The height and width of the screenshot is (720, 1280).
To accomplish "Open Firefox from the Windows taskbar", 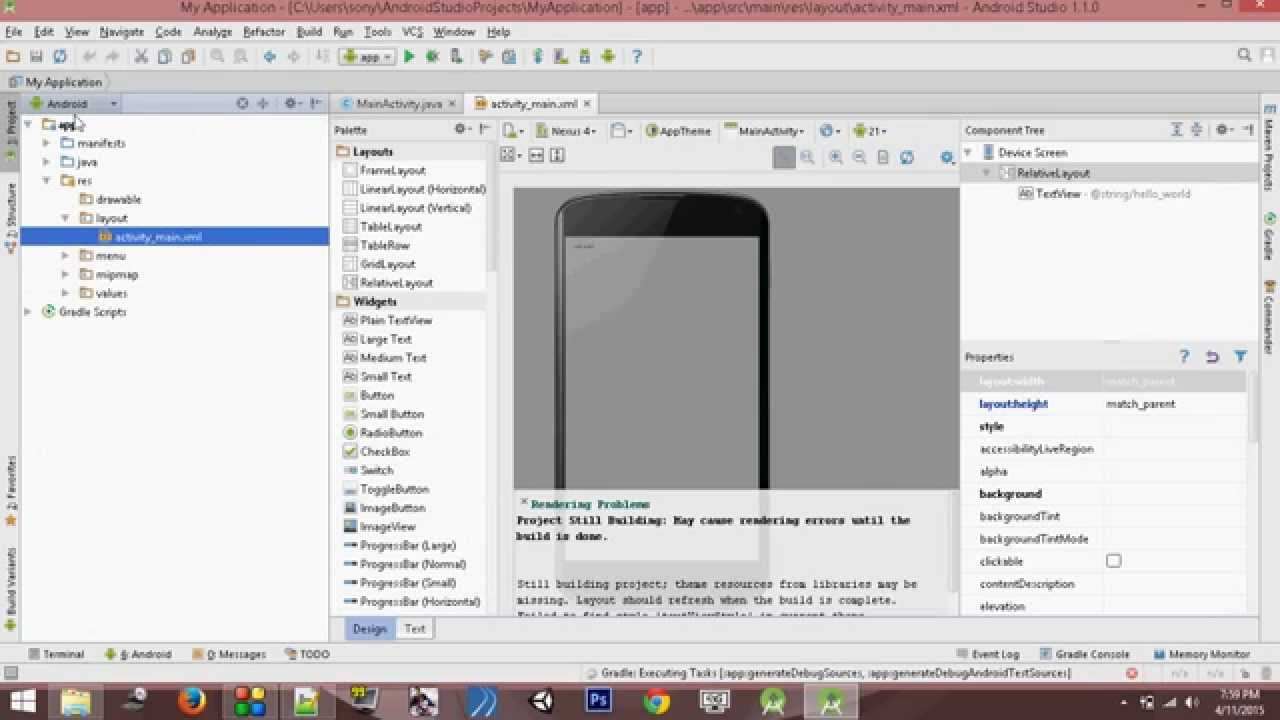I will point(191,701).
